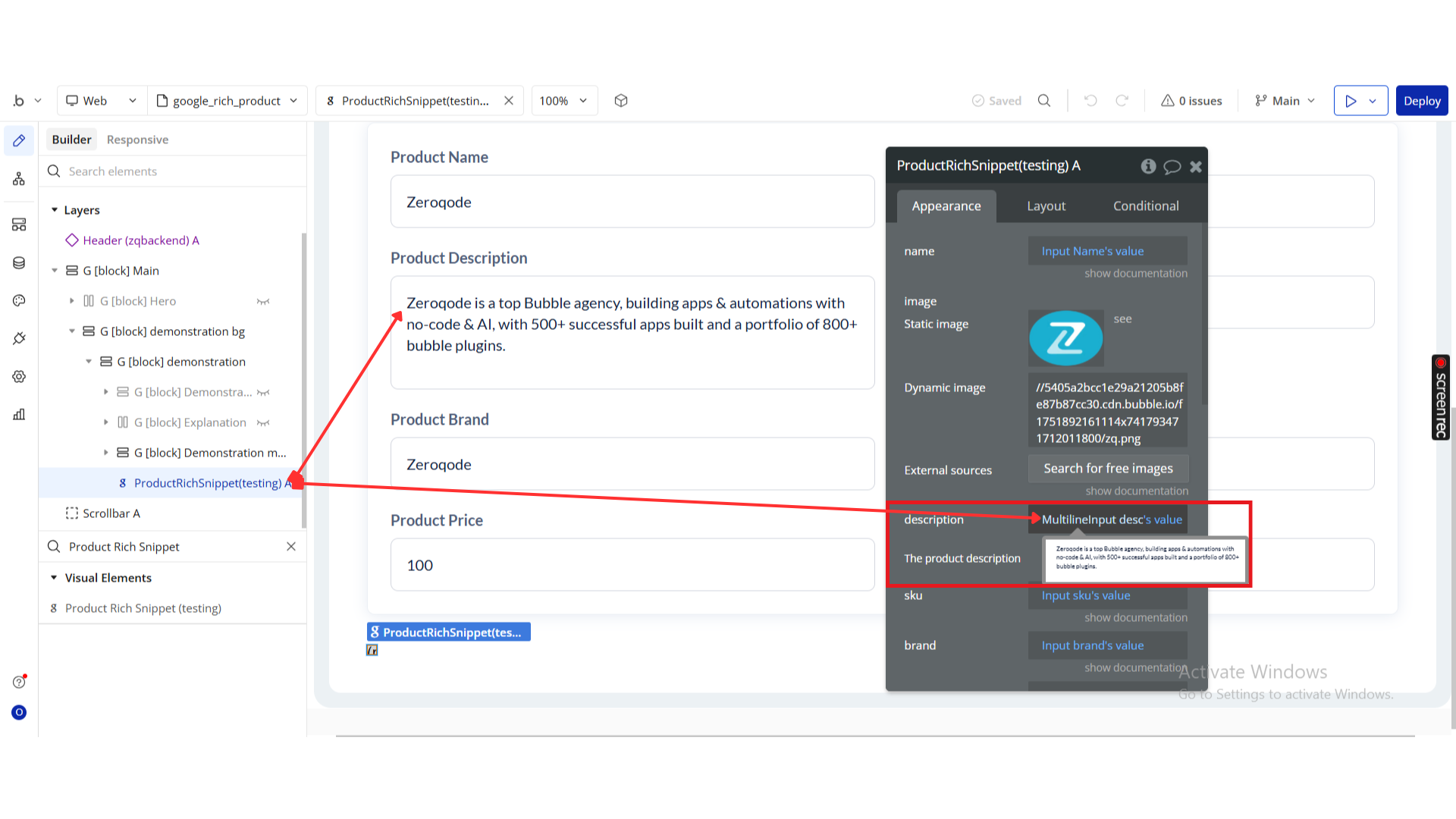Open the 100% zoom dropdown
Screen dimensions: 1456x819
pos(563,101)
